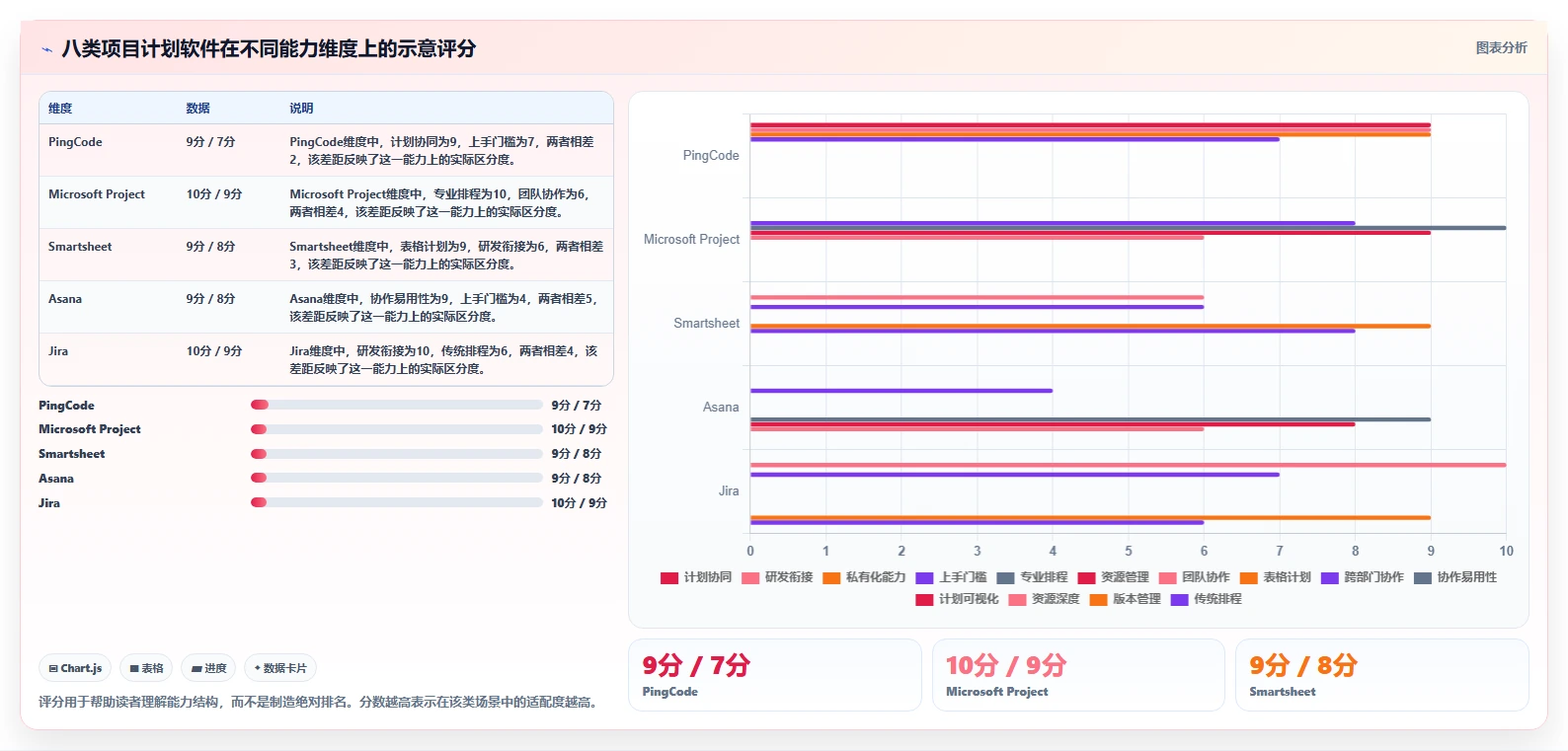This screenshot has width=1568, height=751.
Task: Toggle the 计划协同 legend entry
Action: coord(696,577)
